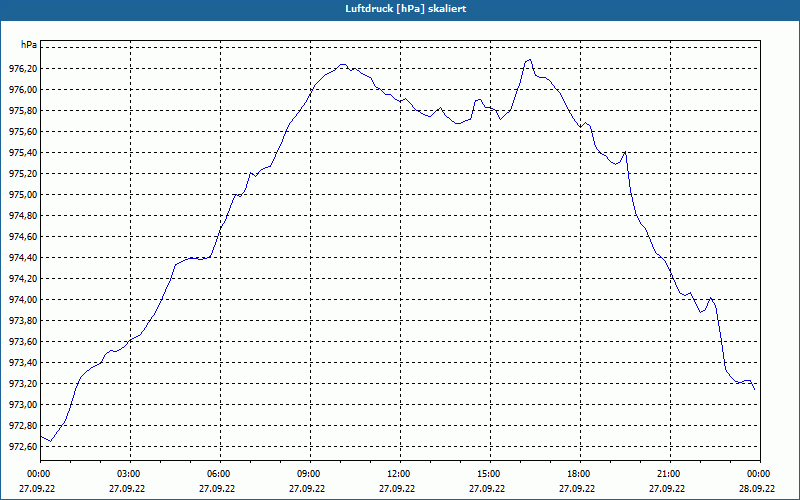Pick the 27.09.22 date beneath 15:00
The width and height of the screenshot is (800, 500).
(x=487, y=488)
